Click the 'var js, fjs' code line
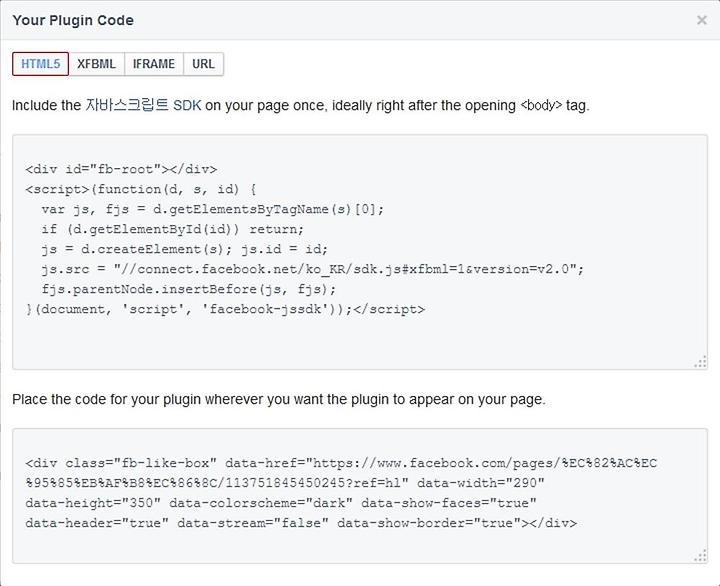Viewport: 720px width, 586px height. 213,209
